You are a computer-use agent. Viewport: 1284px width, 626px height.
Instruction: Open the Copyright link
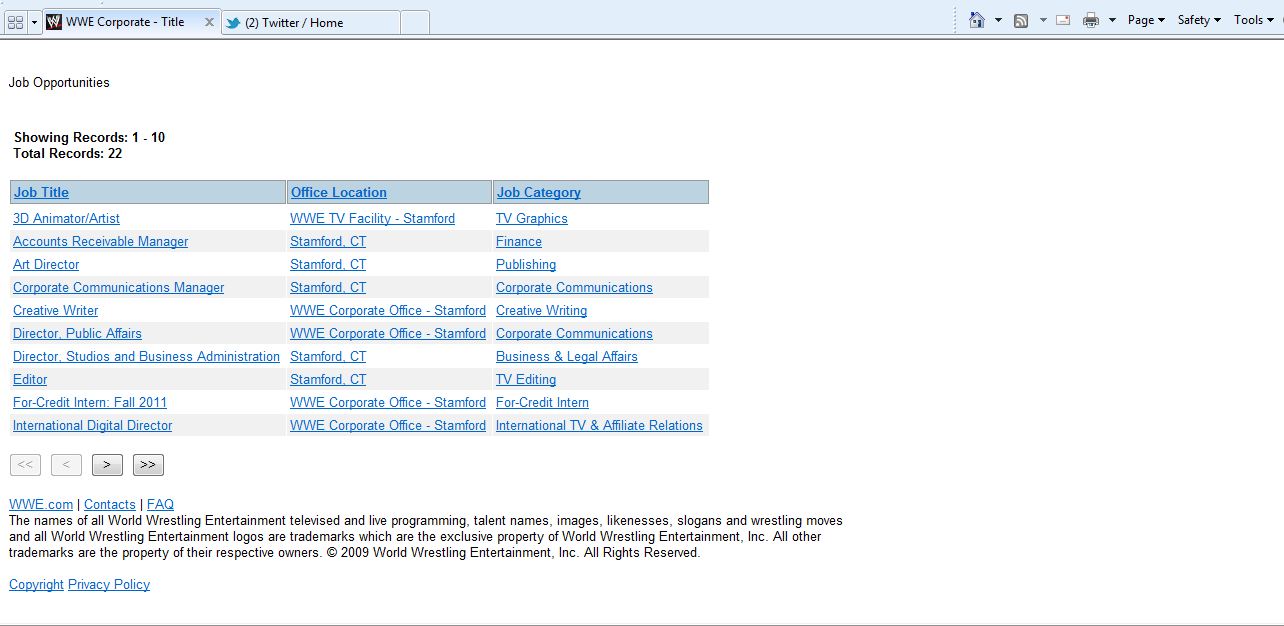[36, 585]
